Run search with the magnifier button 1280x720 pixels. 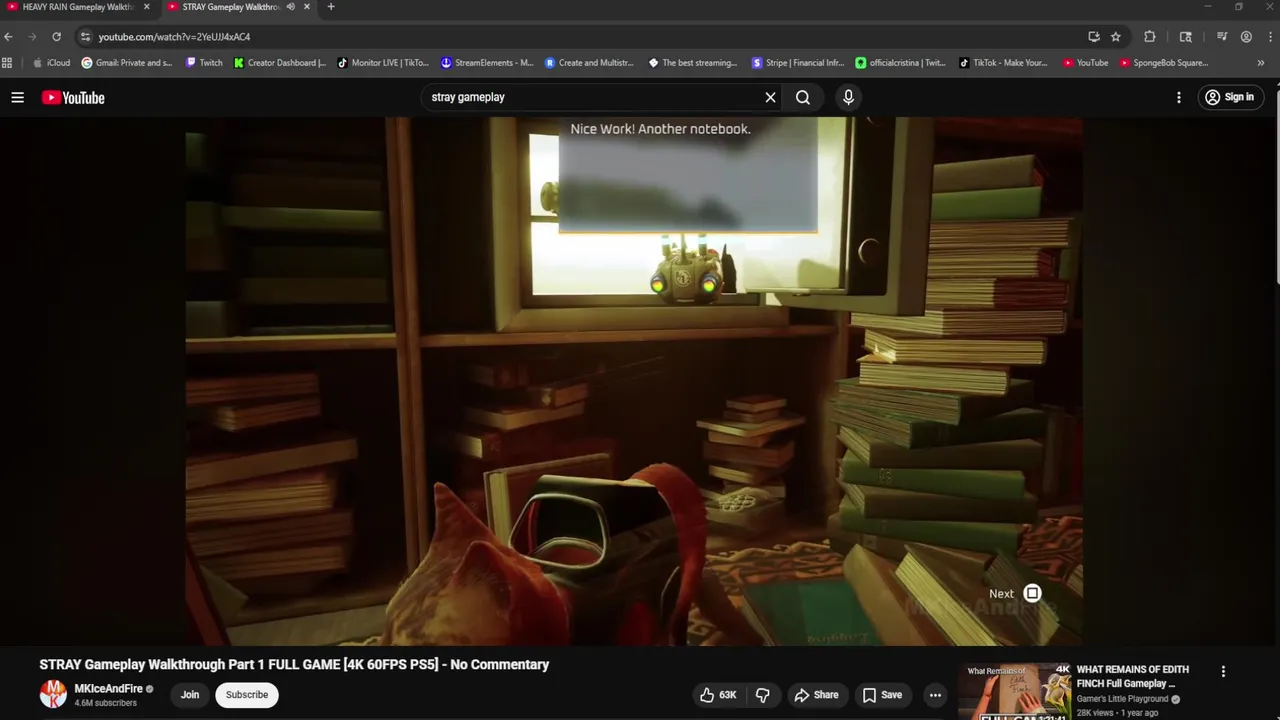pyautogui.click(x=803, y=97)
